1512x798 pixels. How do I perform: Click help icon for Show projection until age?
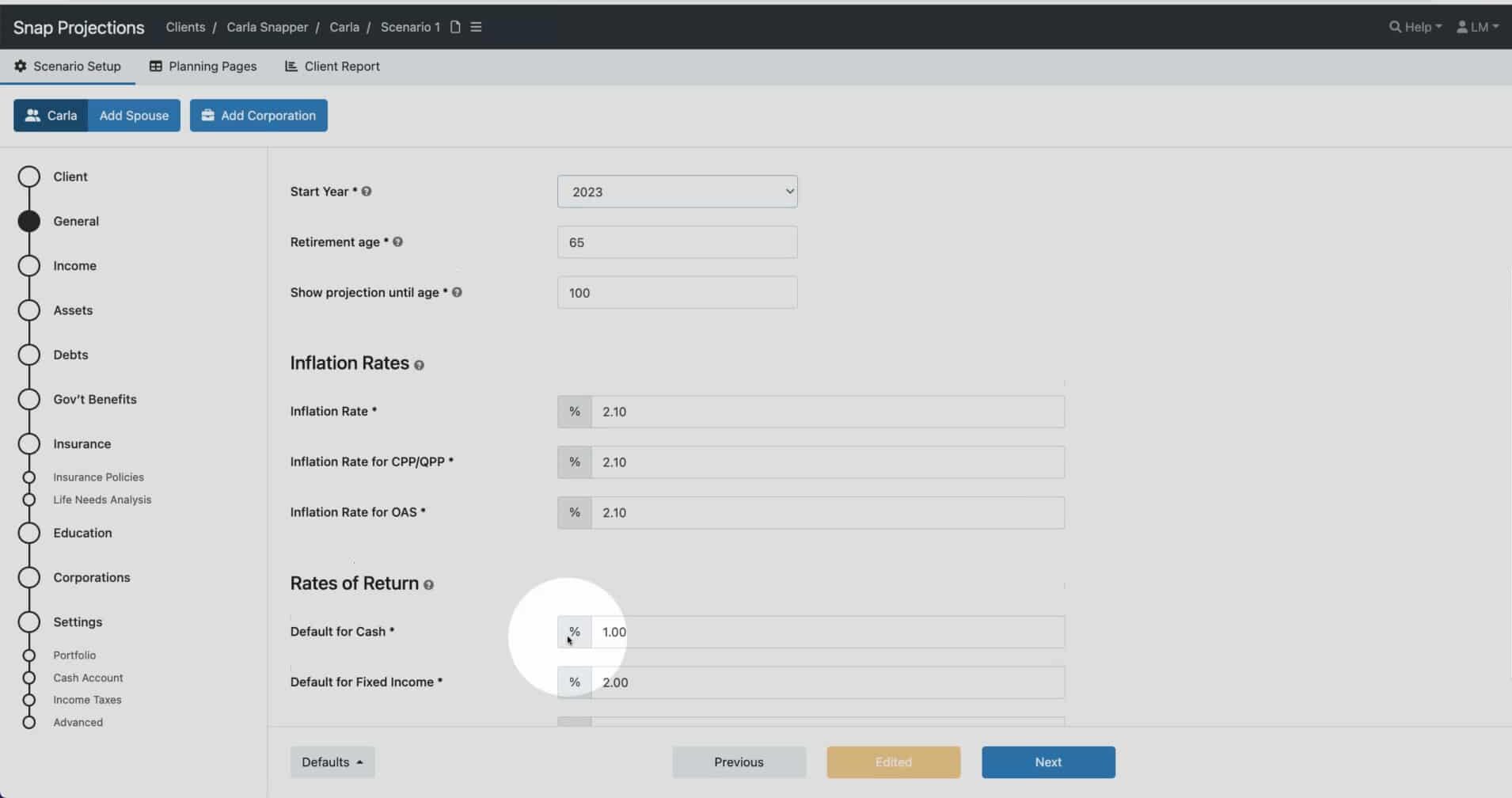(457, 293)
